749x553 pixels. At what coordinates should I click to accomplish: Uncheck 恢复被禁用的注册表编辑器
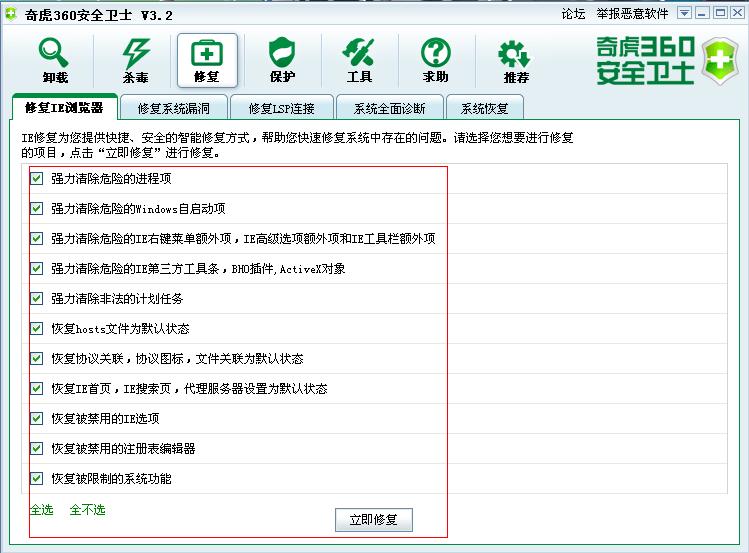coord(37,448)
